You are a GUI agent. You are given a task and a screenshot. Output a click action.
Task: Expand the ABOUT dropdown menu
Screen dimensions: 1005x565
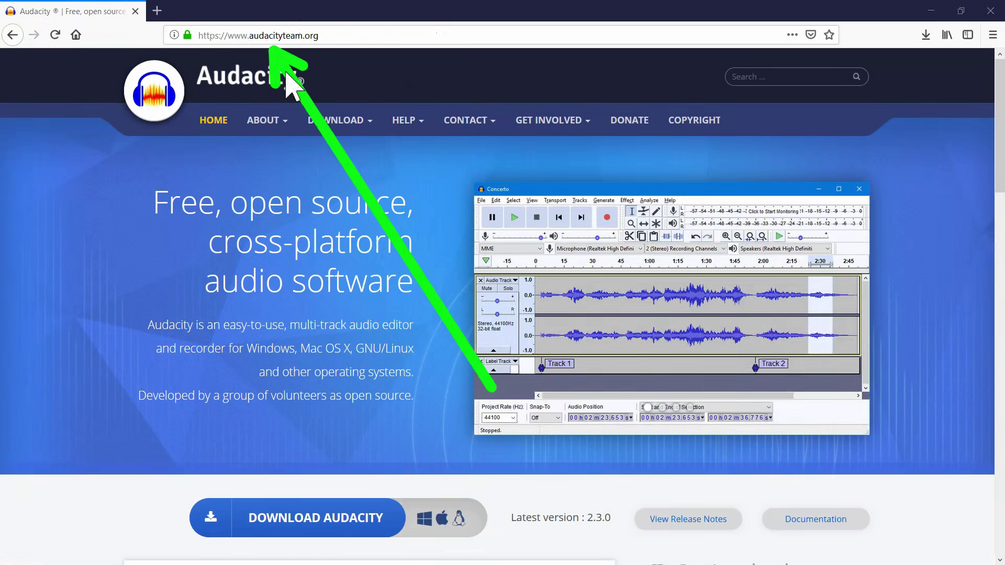click(267, 120)
